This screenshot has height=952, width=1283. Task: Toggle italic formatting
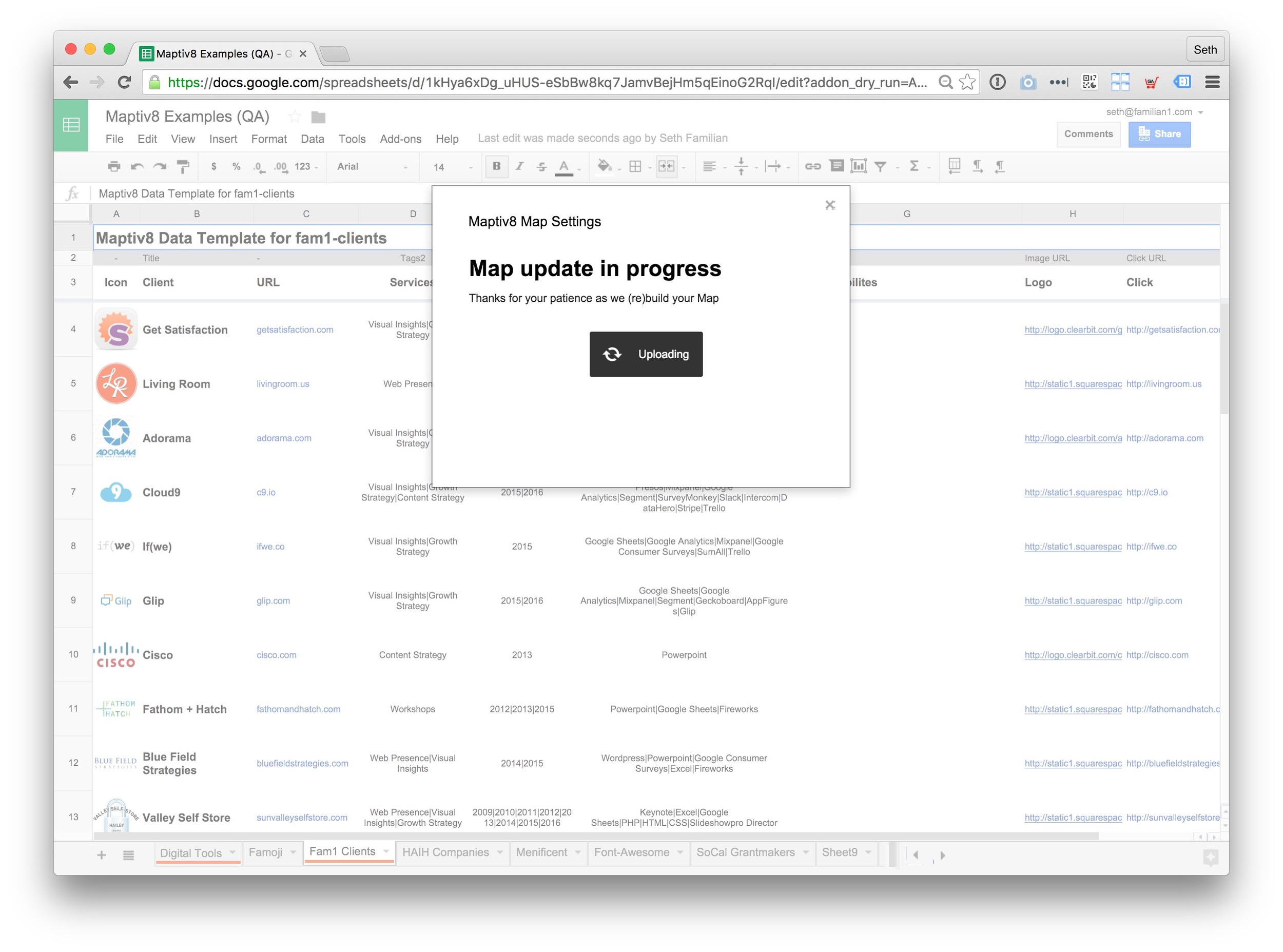tap(519, 167)
